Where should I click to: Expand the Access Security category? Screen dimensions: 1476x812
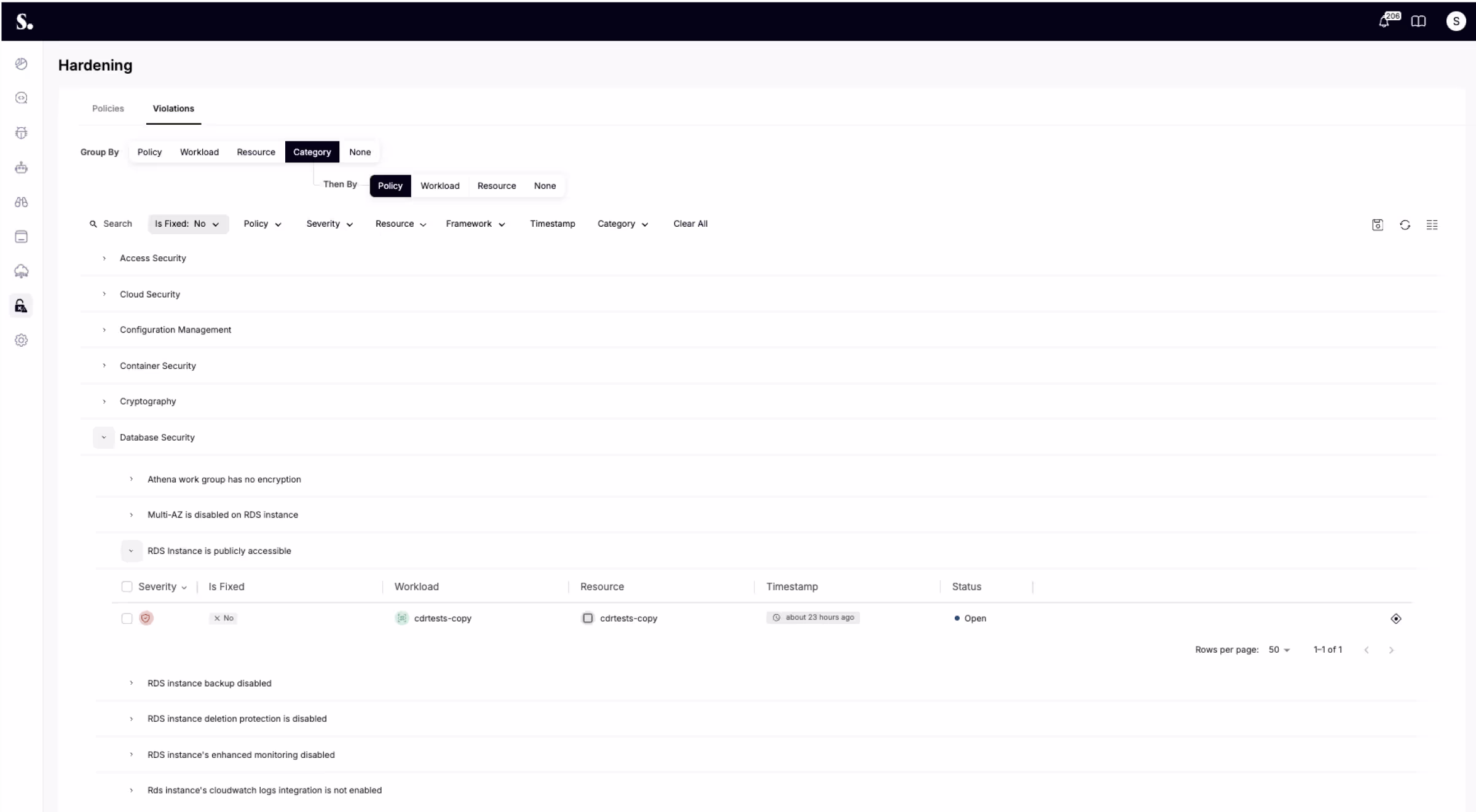click(x=104, y=258)
